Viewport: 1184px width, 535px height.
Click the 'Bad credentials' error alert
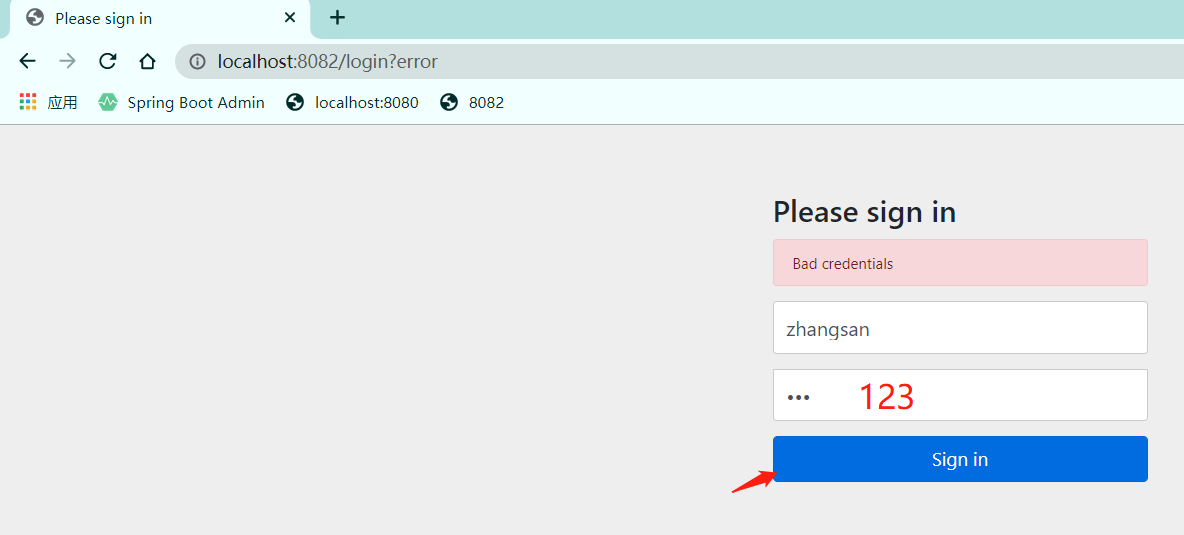(960, 263)
